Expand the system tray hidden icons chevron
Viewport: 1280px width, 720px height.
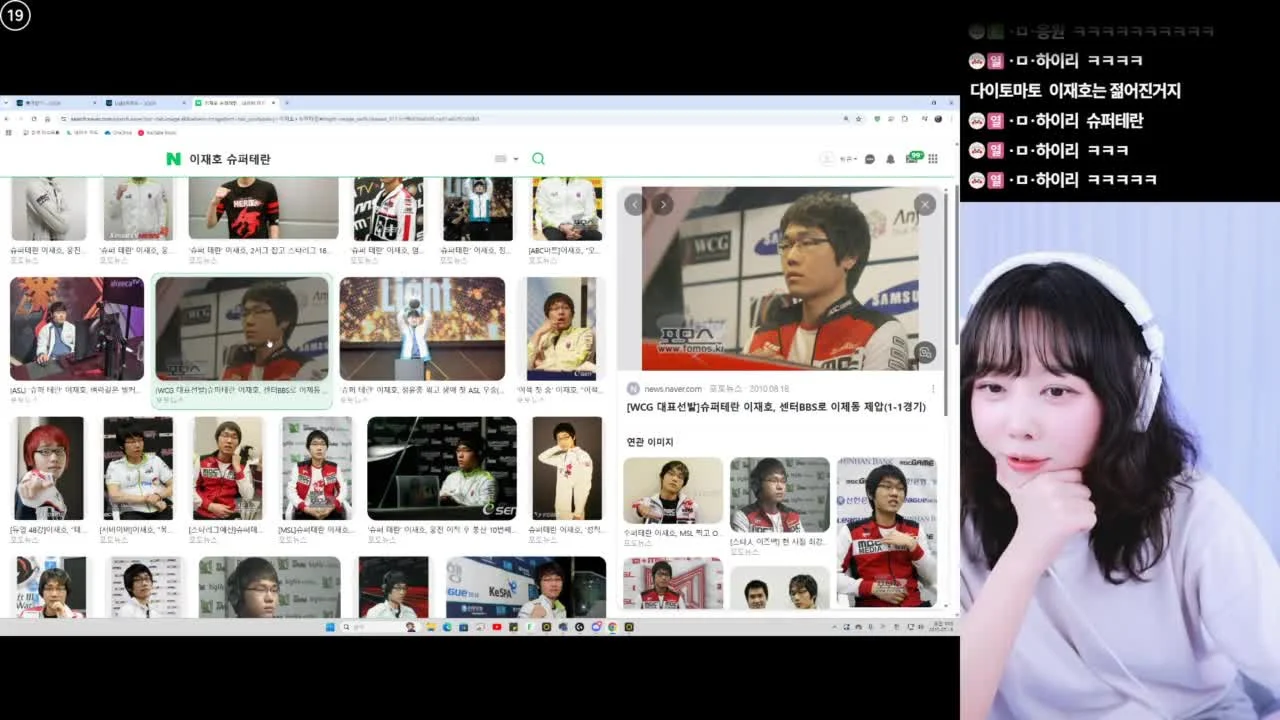[x=834, y=627]
